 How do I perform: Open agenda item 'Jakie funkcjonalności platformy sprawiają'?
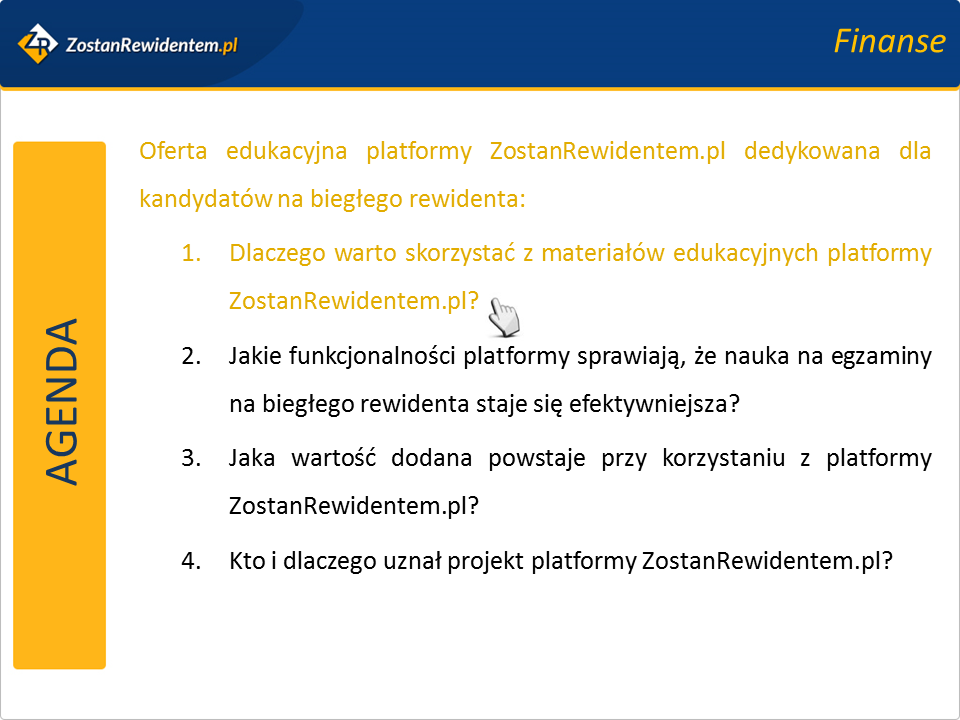coord(579,356)
